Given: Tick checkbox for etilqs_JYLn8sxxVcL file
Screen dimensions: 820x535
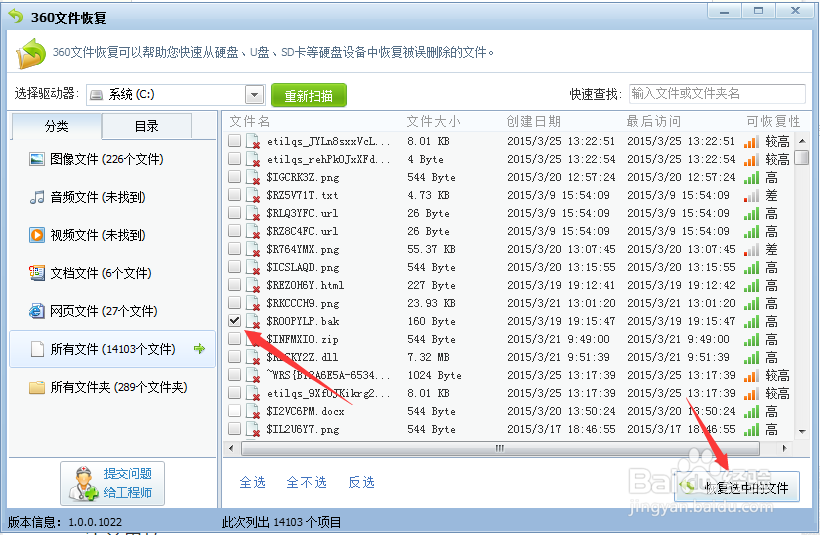Looking at the screenshot, I should coord(234,141).
